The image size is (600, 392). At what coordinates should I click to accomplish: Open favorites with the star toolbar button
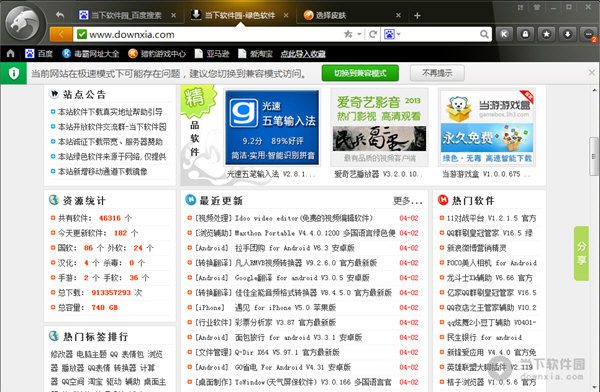pos(546,34)
